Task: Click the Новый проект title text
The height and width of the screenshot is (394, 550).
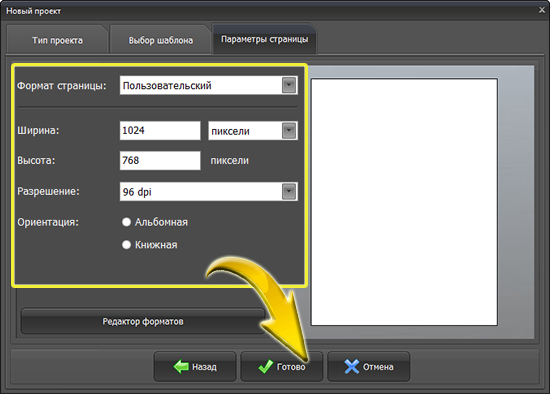Action: pyautogui.click(x=33, y=11)
